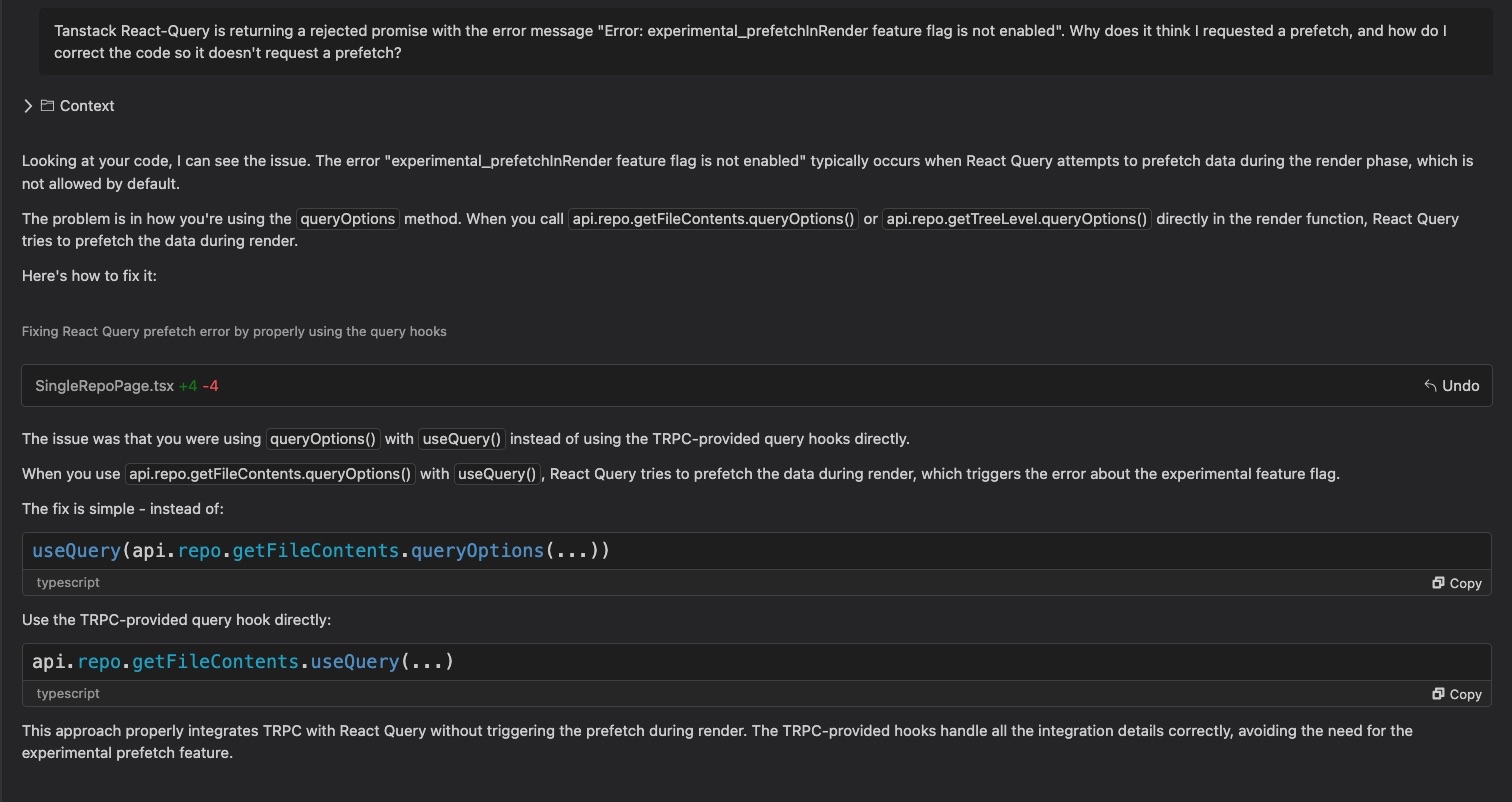1512x802 pixels.
Task: Click the paragraph starting "Looking at your code"
Action: pyautogui.click(x=747, y=172)
